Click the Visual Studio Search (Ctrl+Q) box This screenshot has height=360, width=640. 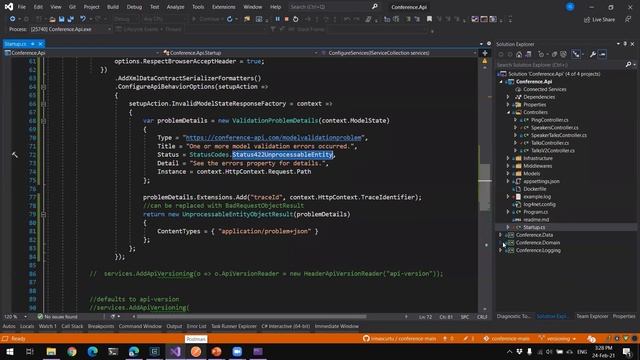(329, 7)
